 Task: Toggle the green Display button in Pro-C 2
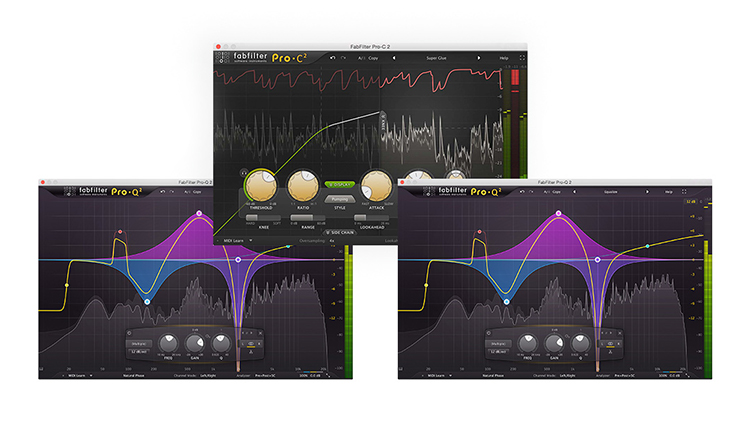point(340,184)
